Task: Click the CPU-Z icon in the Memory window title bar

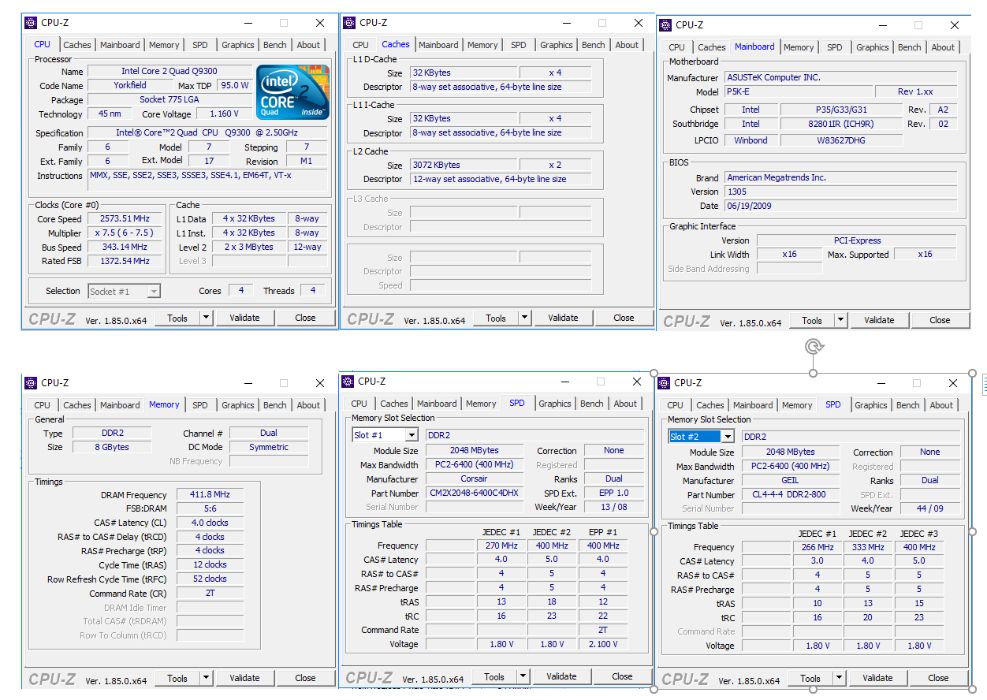Action: [31, 383]
